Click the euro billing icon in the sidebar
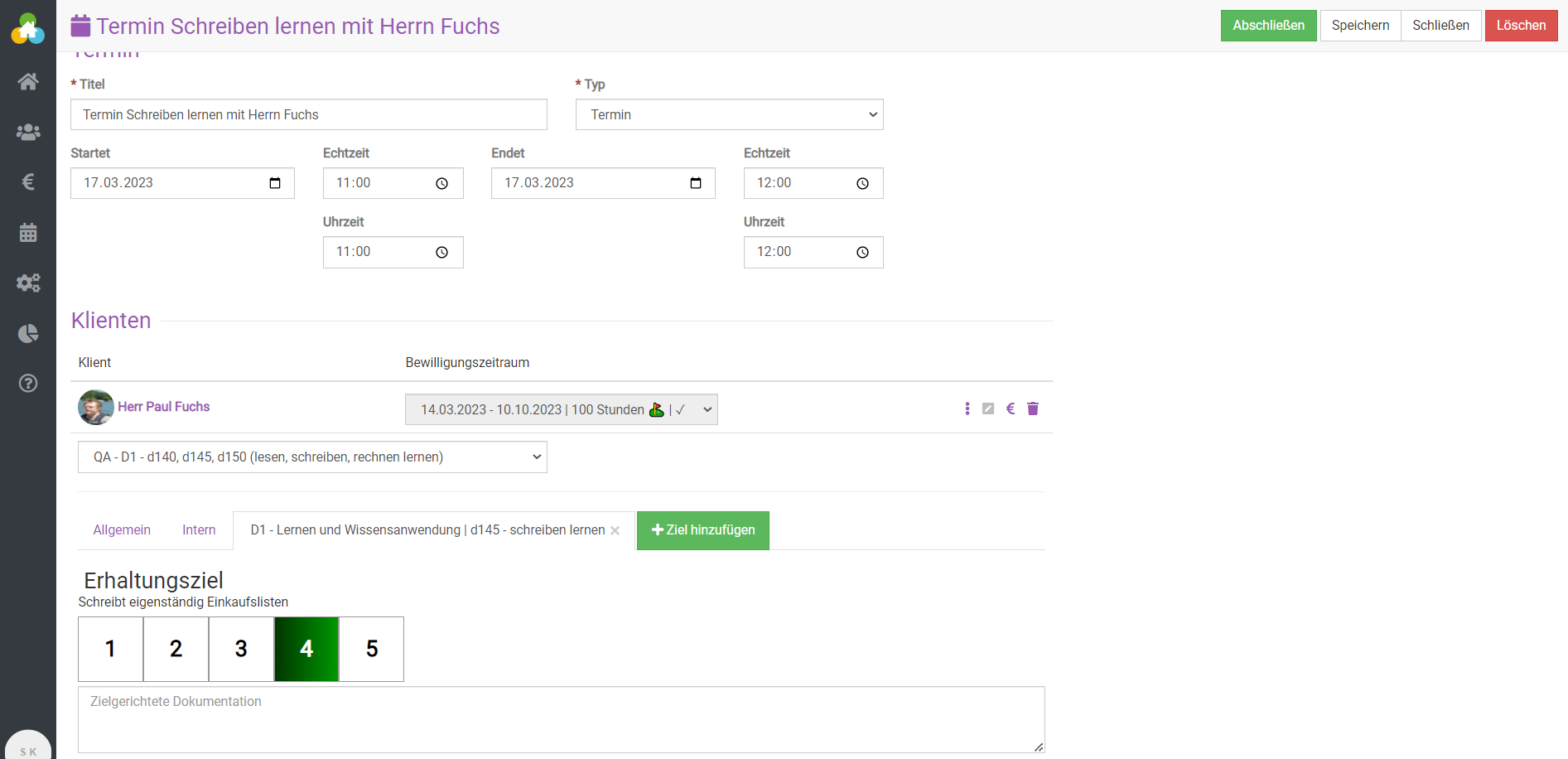1568x759 pixels. pyautogui.click(x=28, y=181)
